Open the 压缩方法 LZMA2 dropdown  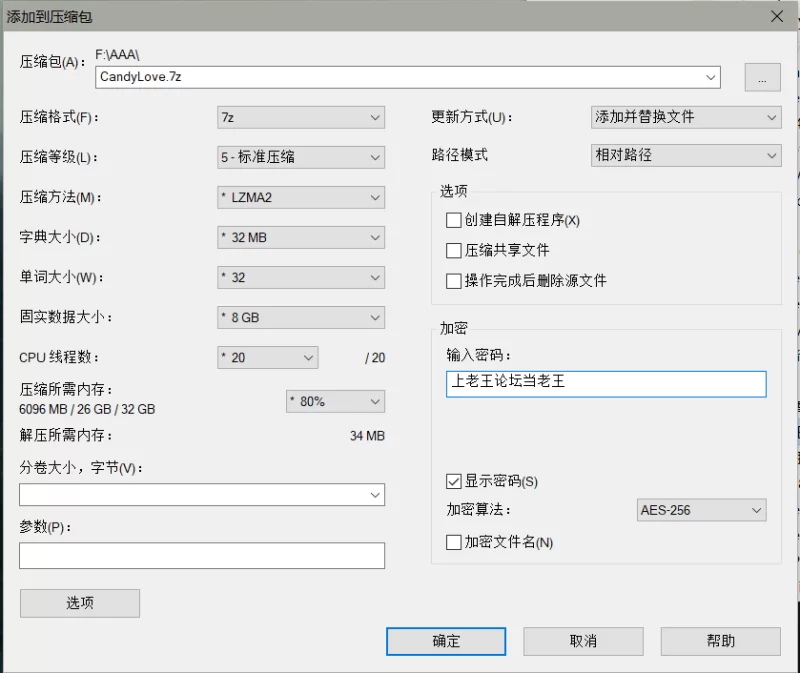[301, 197]
